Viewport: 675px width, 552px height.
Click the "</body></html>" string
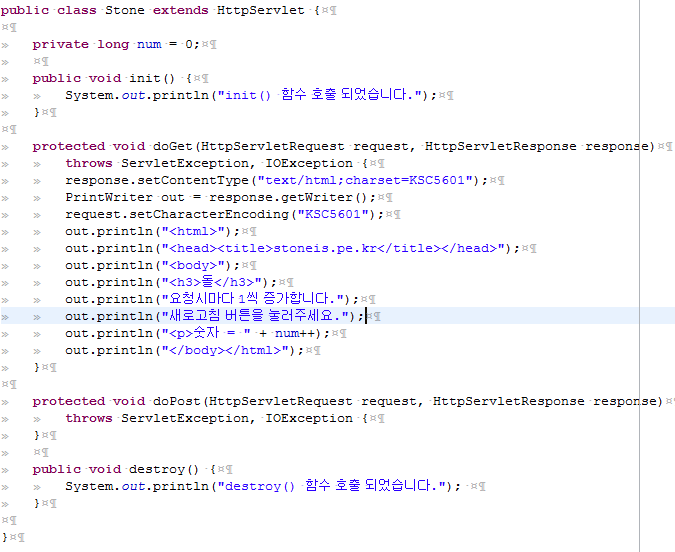tap(225, 350)
